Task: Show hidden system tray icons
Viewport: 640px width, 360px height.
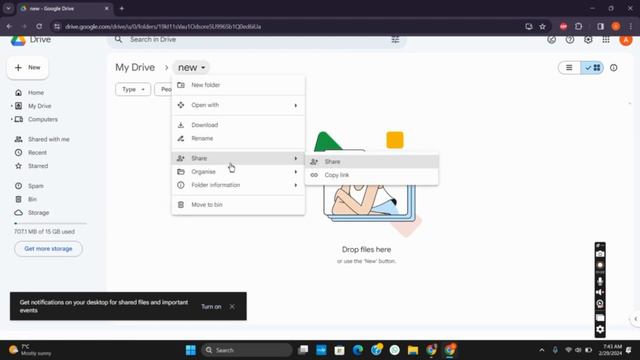Action: [x=542, y=350]
